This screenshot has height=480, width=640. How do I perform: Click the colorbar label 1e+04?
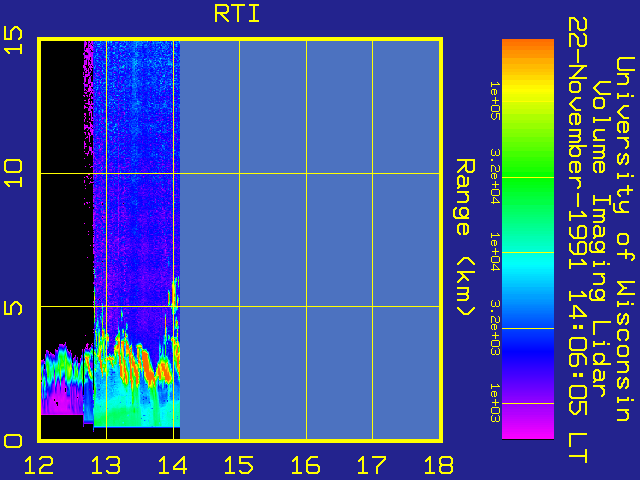(x=495, y=252)
